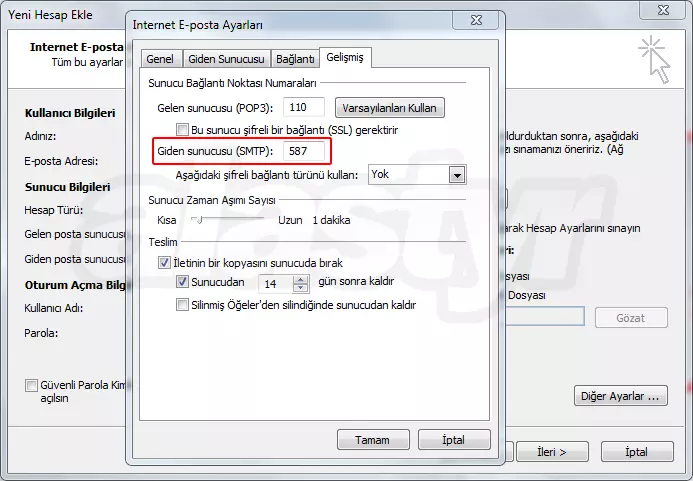693x481 pixels.
Task: Toggle Güvenli Parola Kimlik checkbox in background
Action: [31, 386]
